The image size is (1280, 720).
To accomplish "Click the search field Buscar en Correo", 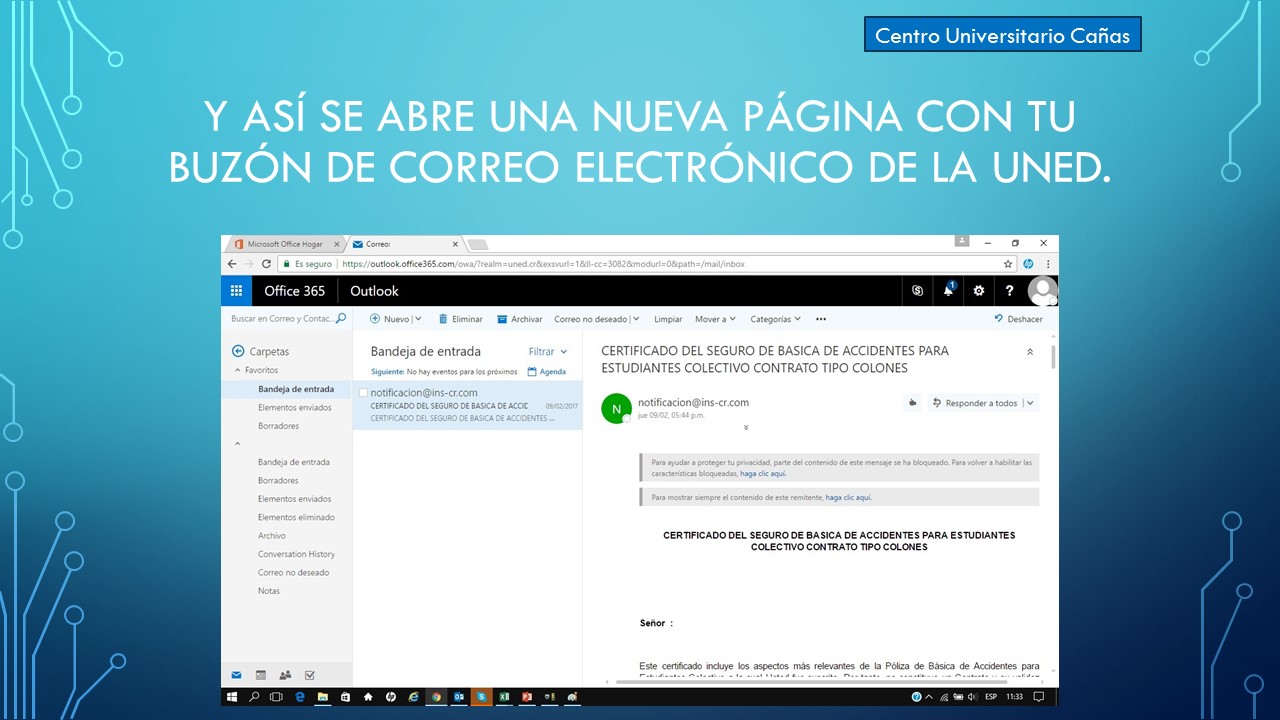I will 282,319.
